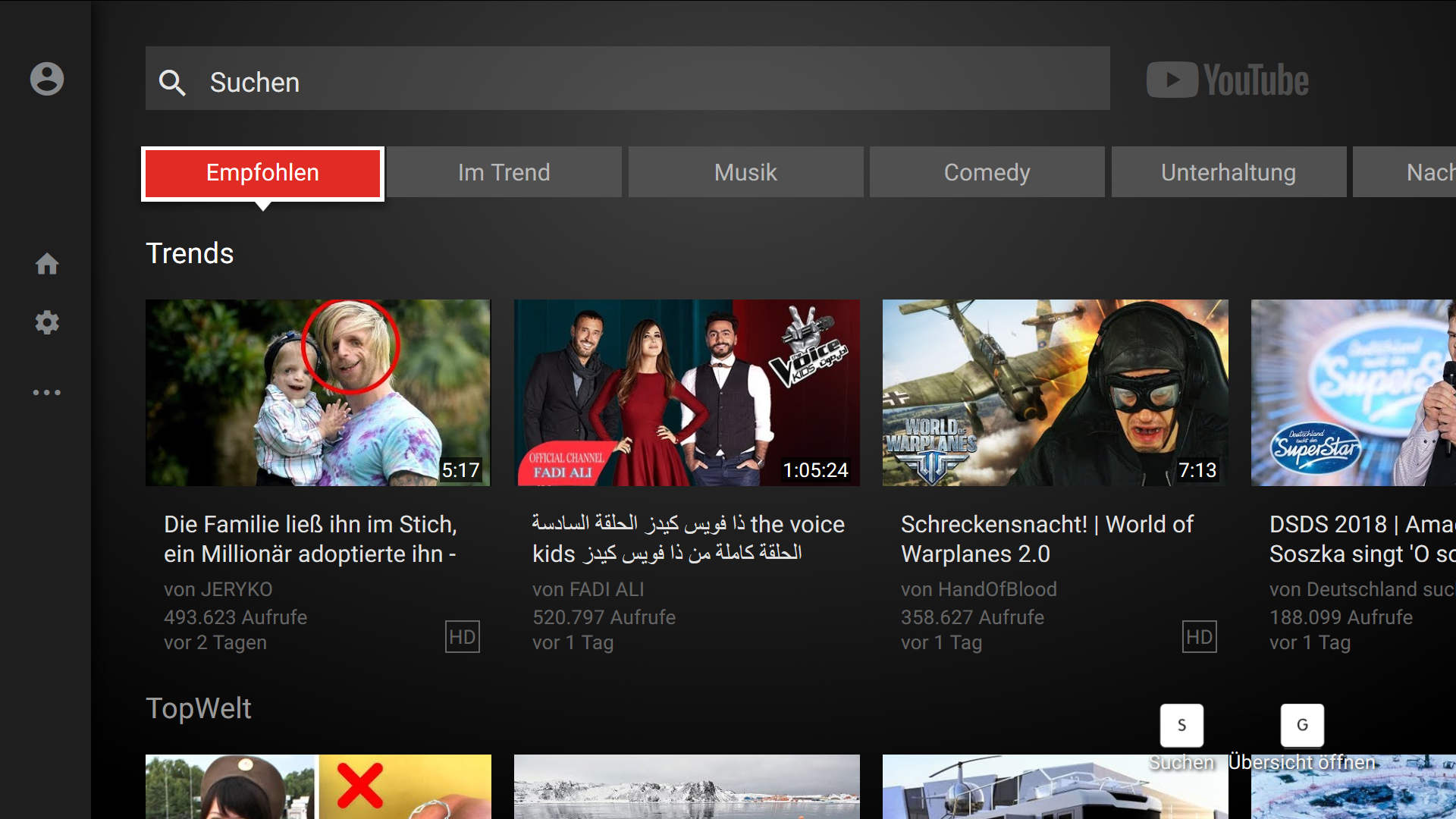Open the partially visible Nach tab
Image resolution: width=1456 pixels, height=819 pixels.
point(1404,172)
